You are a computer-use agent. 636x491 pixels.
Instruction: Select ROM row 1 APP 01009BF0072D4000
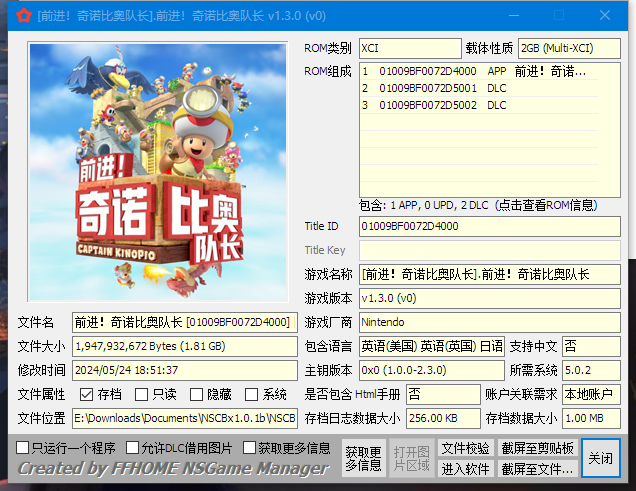coord(479,71)
